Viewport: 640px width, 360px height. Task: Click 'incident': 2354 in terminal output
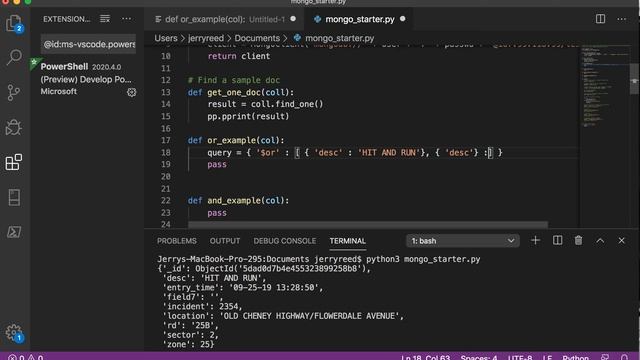[202, 307]
